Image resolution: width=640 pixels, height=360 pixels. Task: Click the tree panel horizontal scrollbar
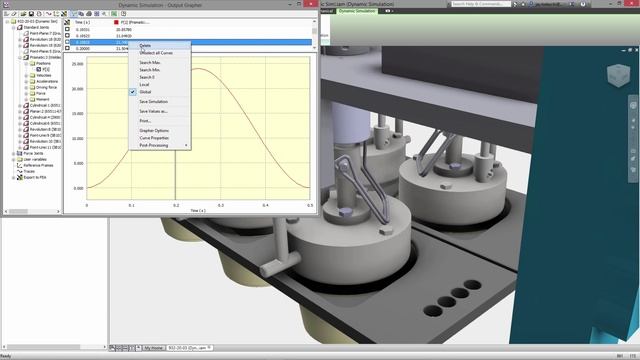coord(33,211)
